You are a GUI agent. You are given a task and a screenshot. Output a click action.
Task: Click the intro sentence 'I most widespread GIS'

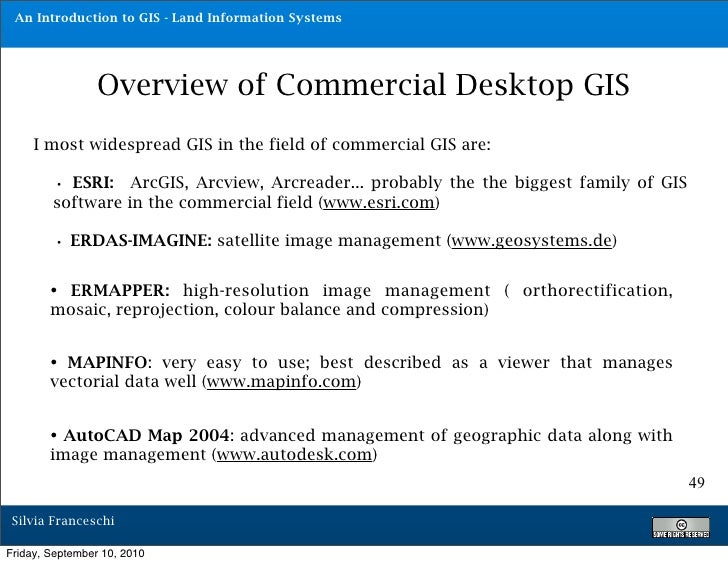pos(123,144)
